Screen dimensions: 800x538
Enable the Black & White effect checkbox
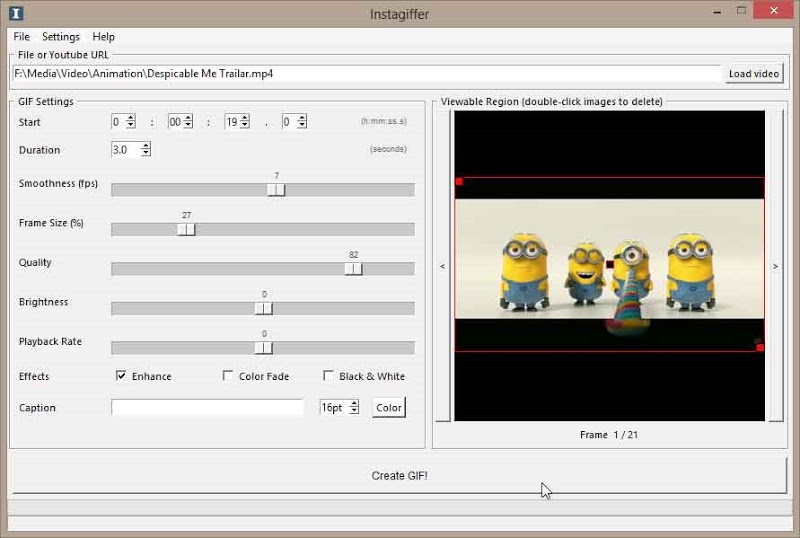pos(329,376)
